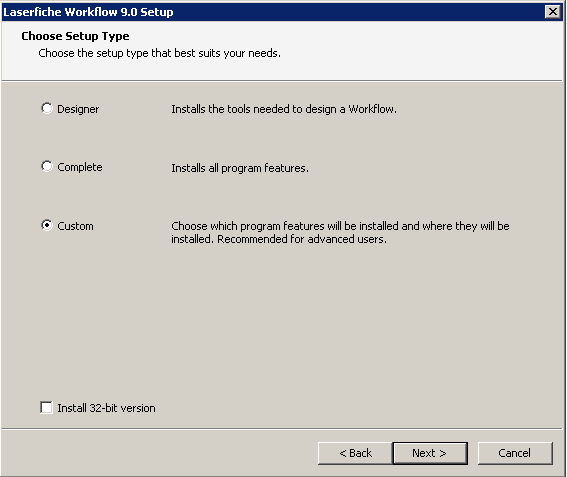Click the 'Installs all program features' description
The width and height of the screenshot is (567, 477).
tap(240, 168)
